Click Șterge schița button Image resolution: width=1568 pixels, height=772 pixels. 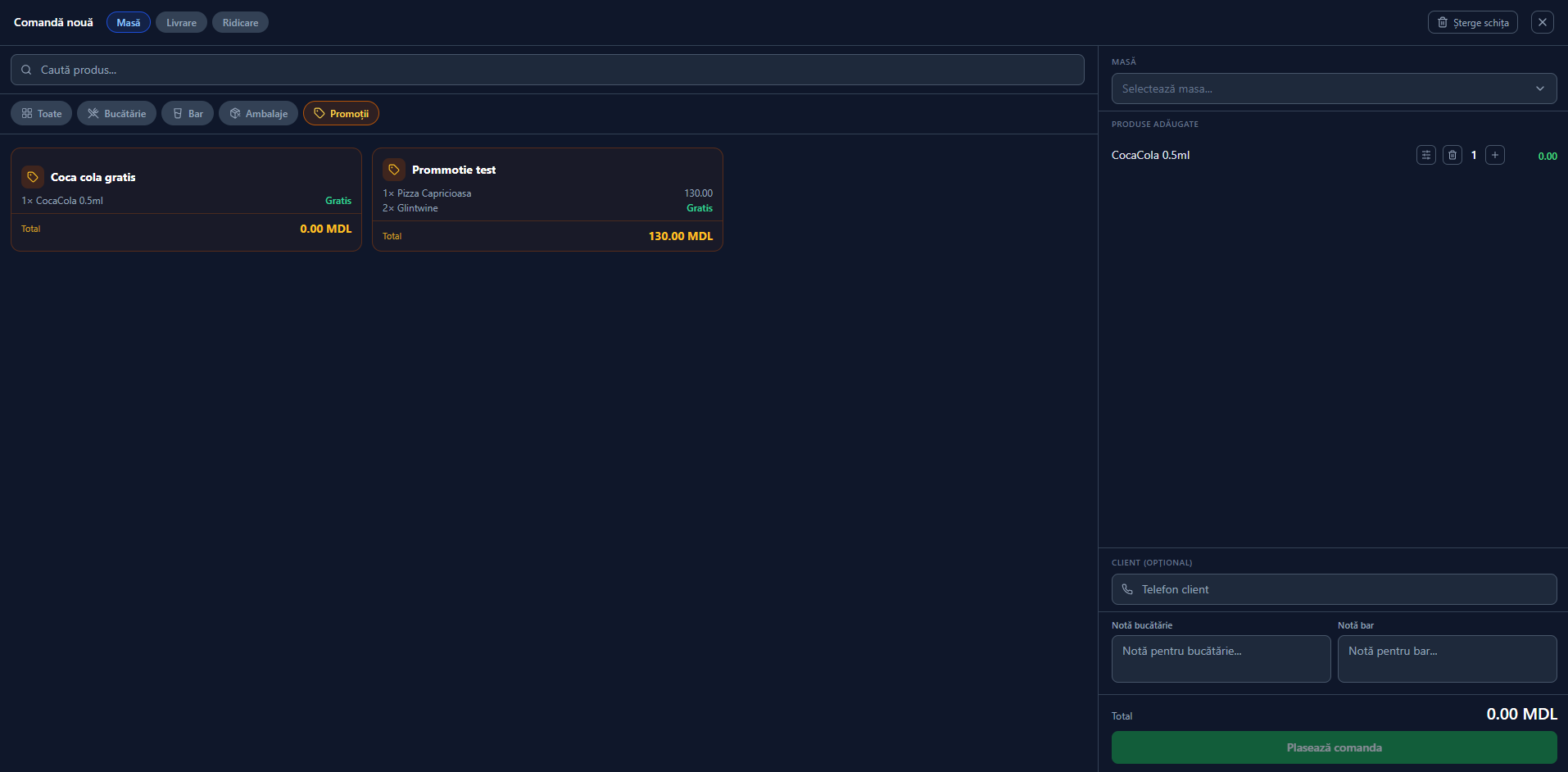1473,22
